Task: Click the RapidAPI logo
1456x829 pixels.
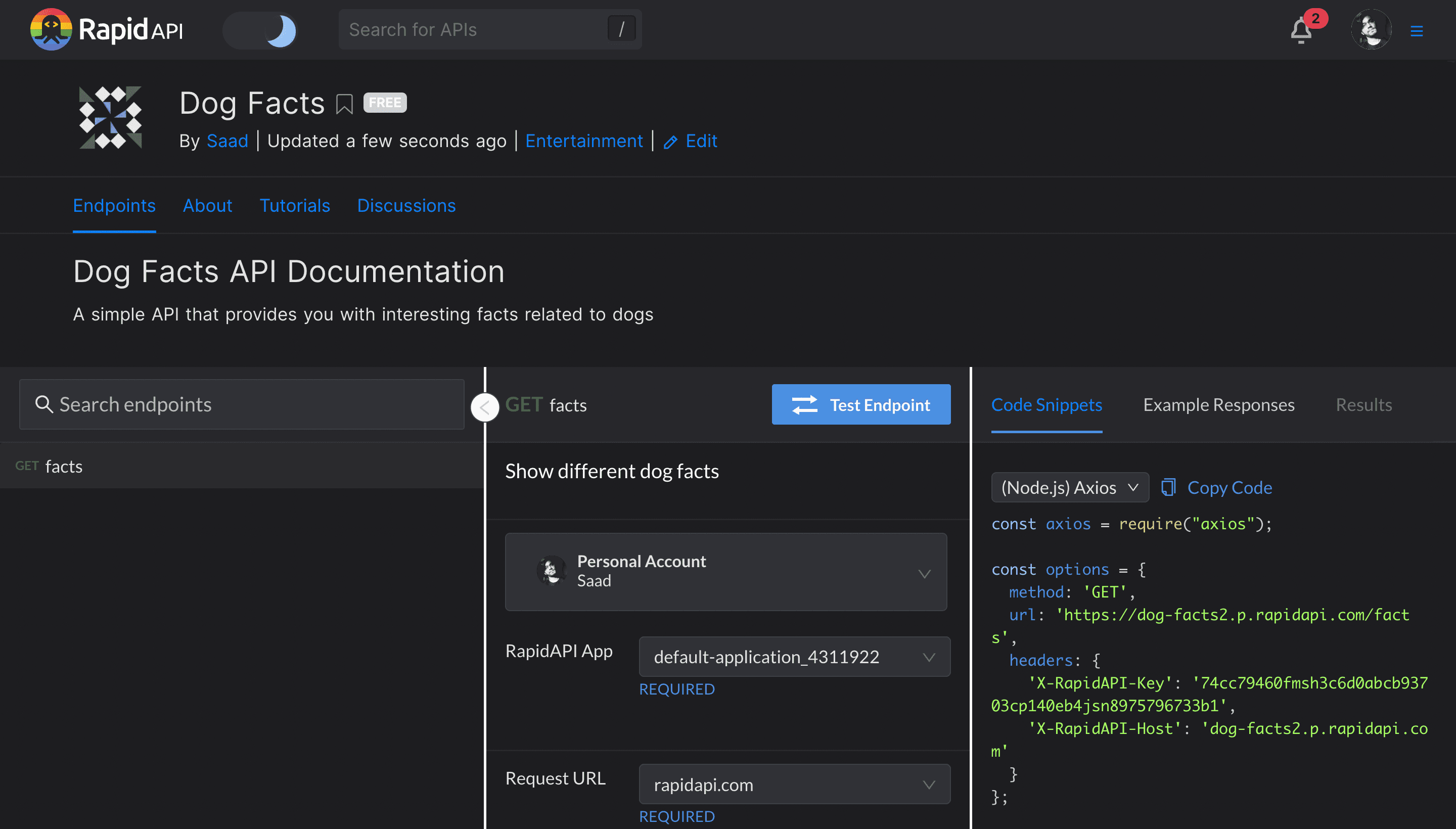Action: pos(107,30)
